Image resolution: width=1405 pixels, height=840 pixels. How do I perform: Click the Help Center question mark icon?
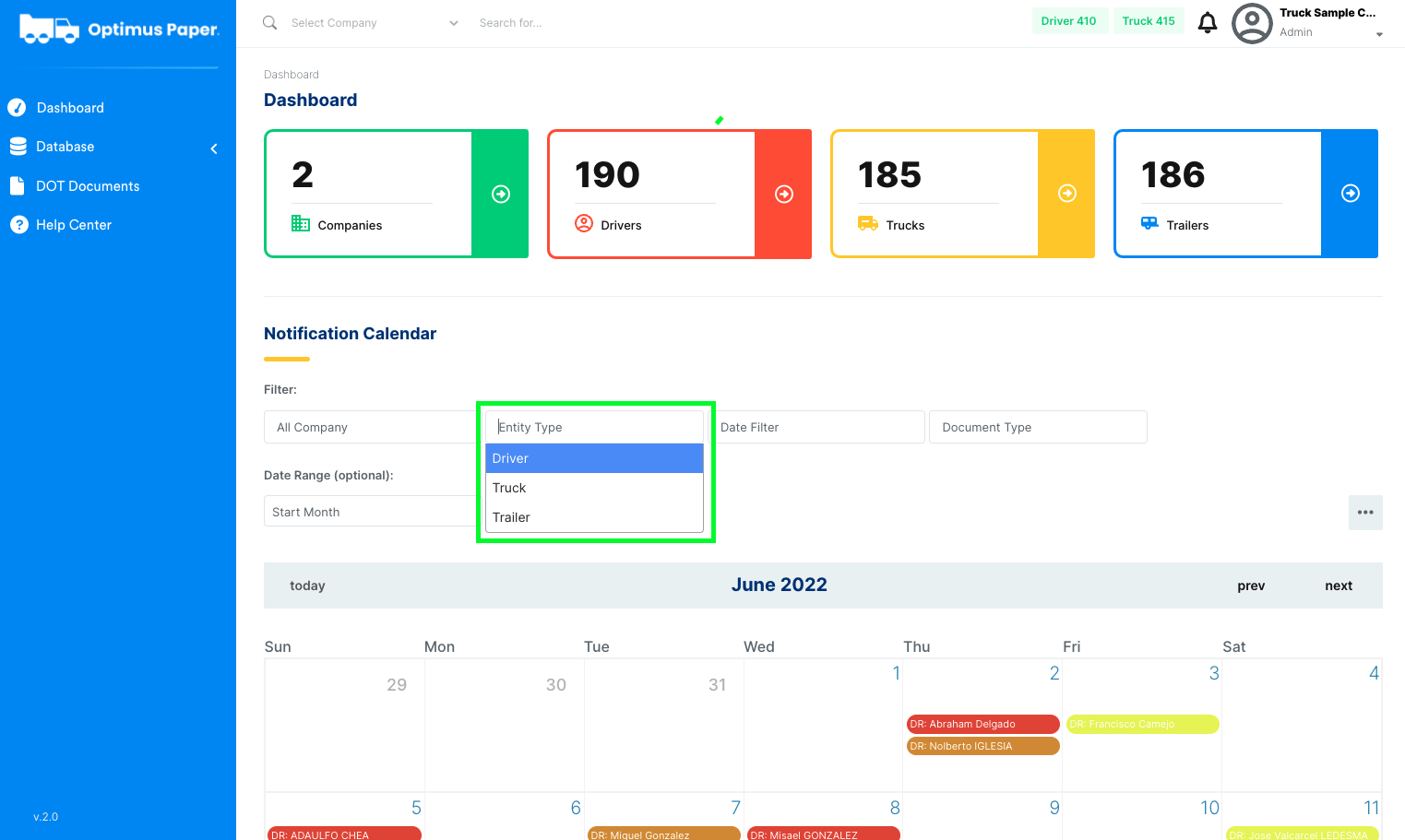(x=18, y=225)
